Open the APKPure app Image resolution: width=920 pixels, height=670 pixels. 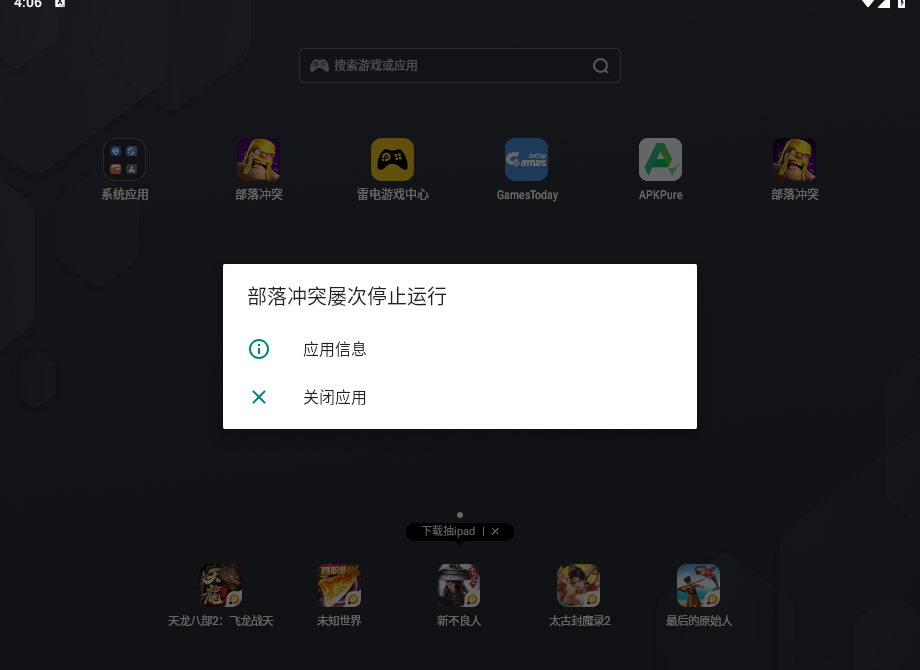pyautogui.click(x=660, y=160)
